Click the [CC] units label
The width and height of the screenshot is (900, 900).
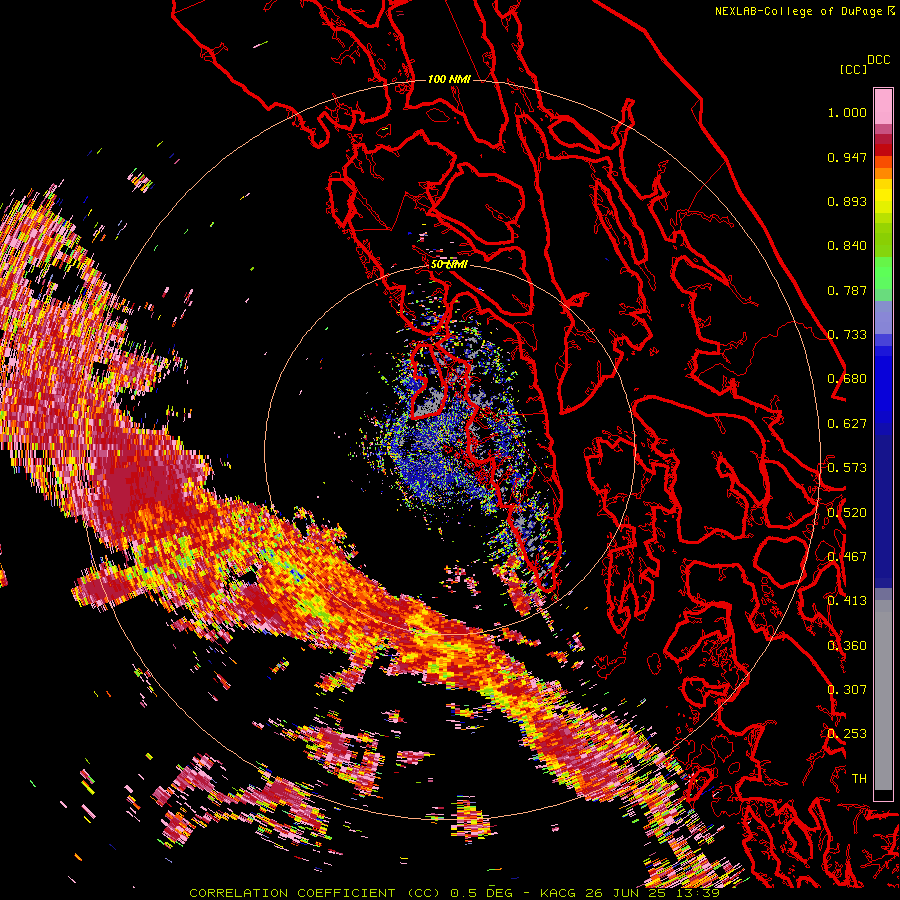(854, 69)
